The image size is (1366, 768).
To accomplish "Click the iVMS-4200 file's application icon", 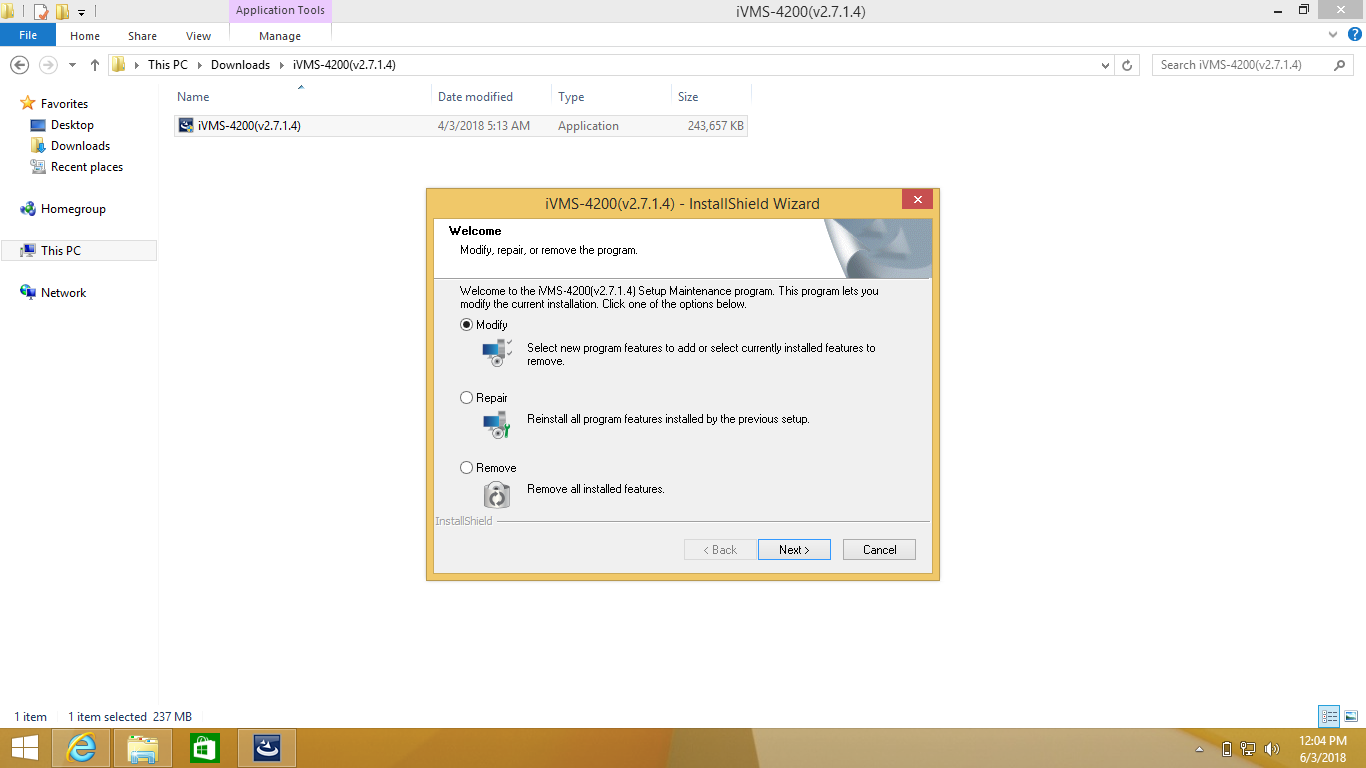I will (186, 126).
